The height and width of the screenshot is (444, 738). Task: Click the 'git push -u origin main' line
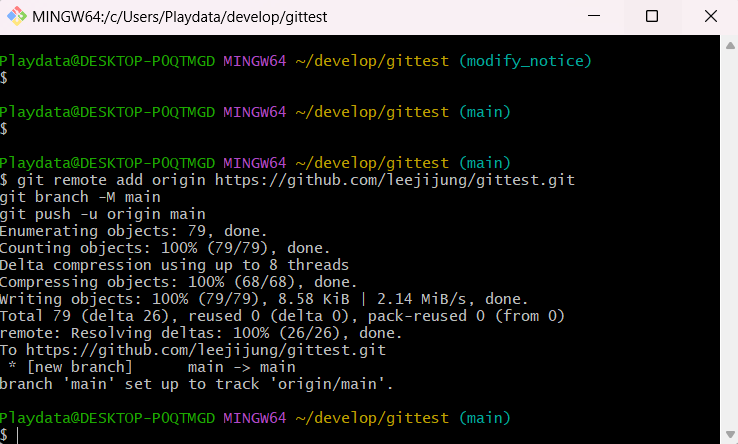coord(103,214)
